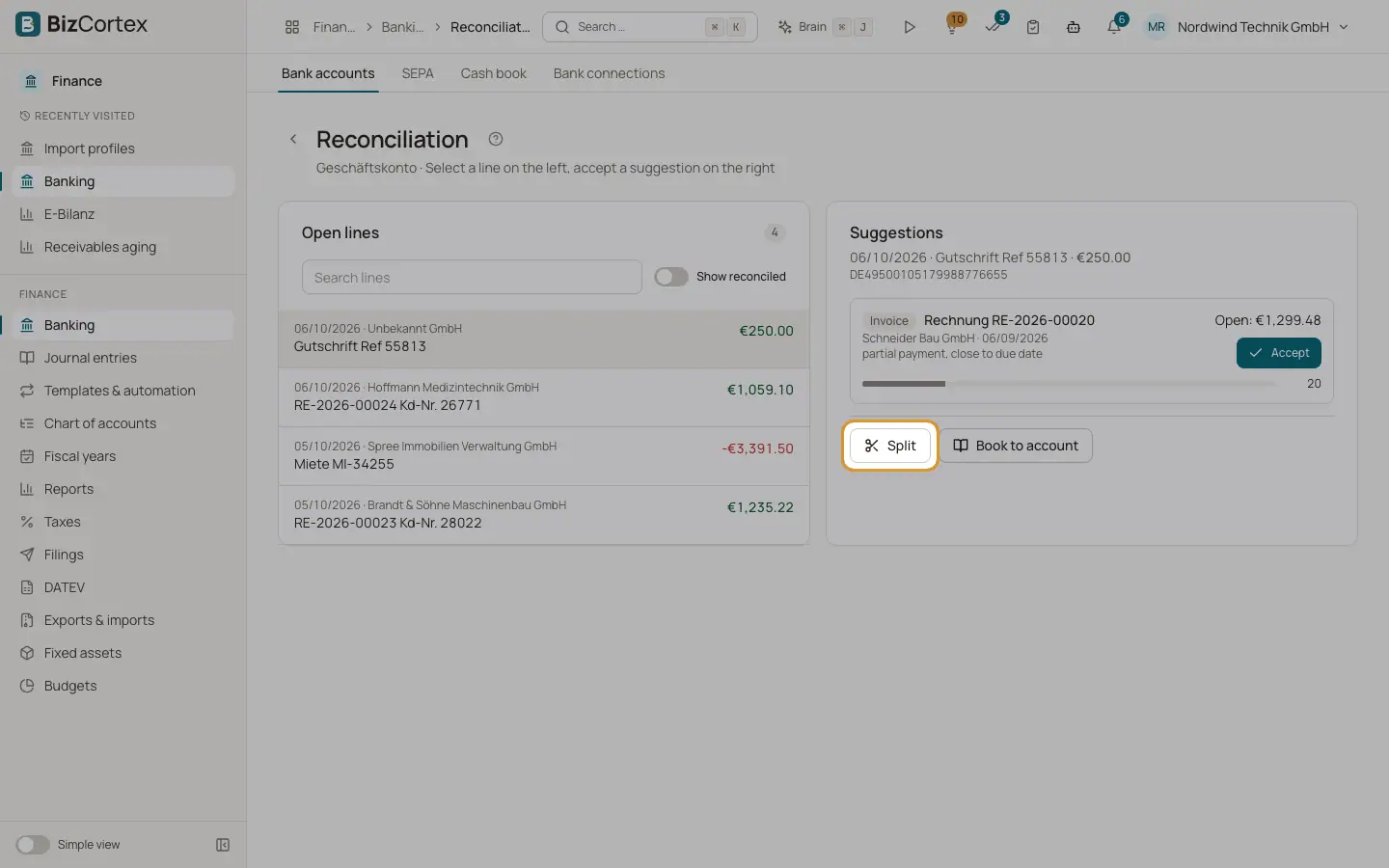Viewport: 1389px width, 868px height.
Task: Open the checkmark tasks icon with badge 3
Action: click(x=993, y=27)
